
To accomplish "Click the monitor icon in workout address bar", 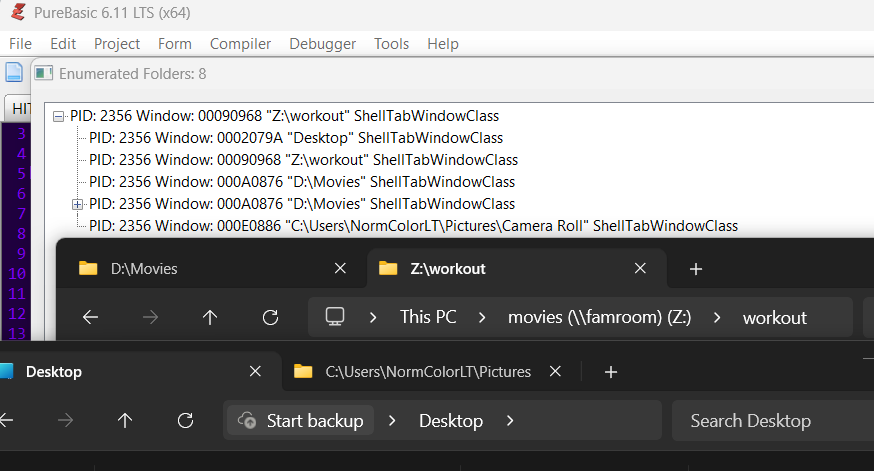I will (x=335, y=317).
